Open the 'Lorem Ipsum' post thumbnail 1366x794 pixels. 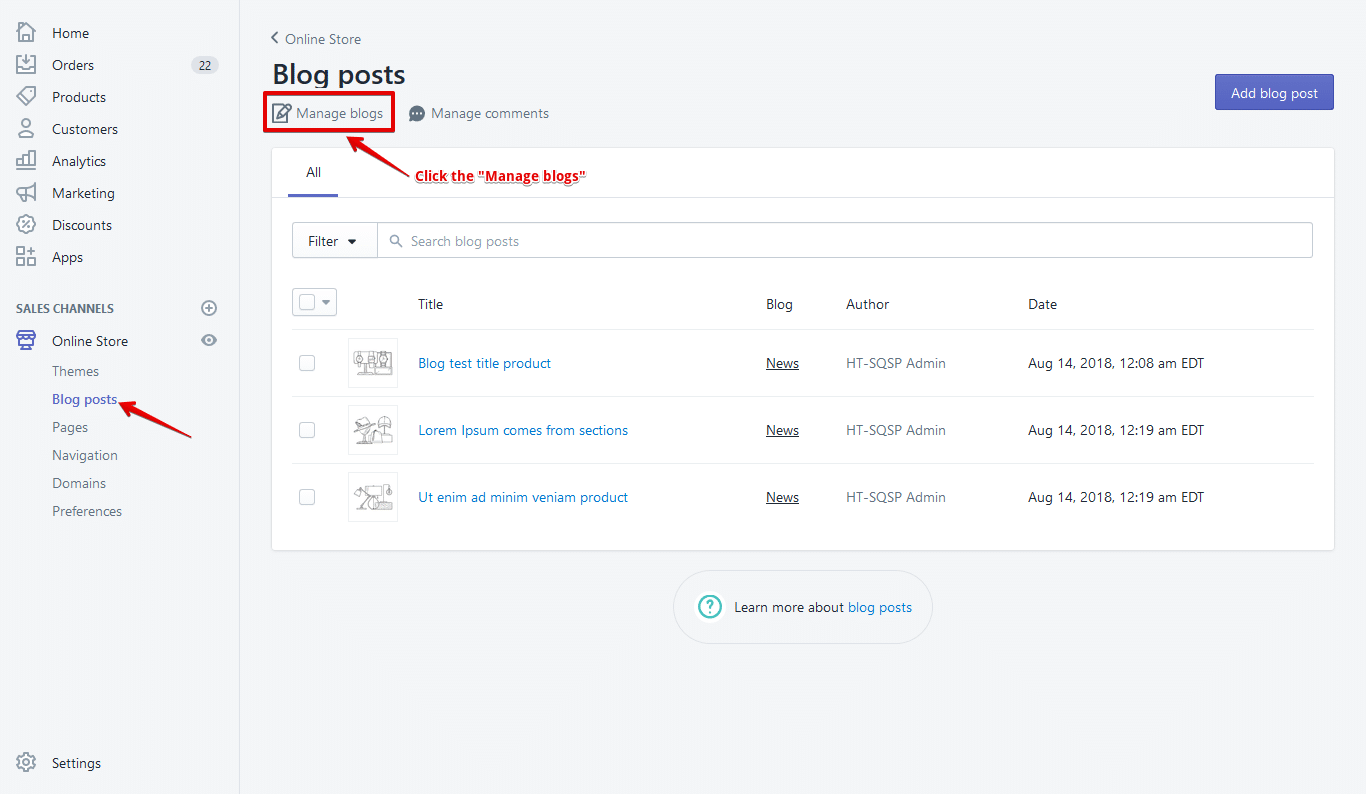pyautogui.click(x=372, y=429)
